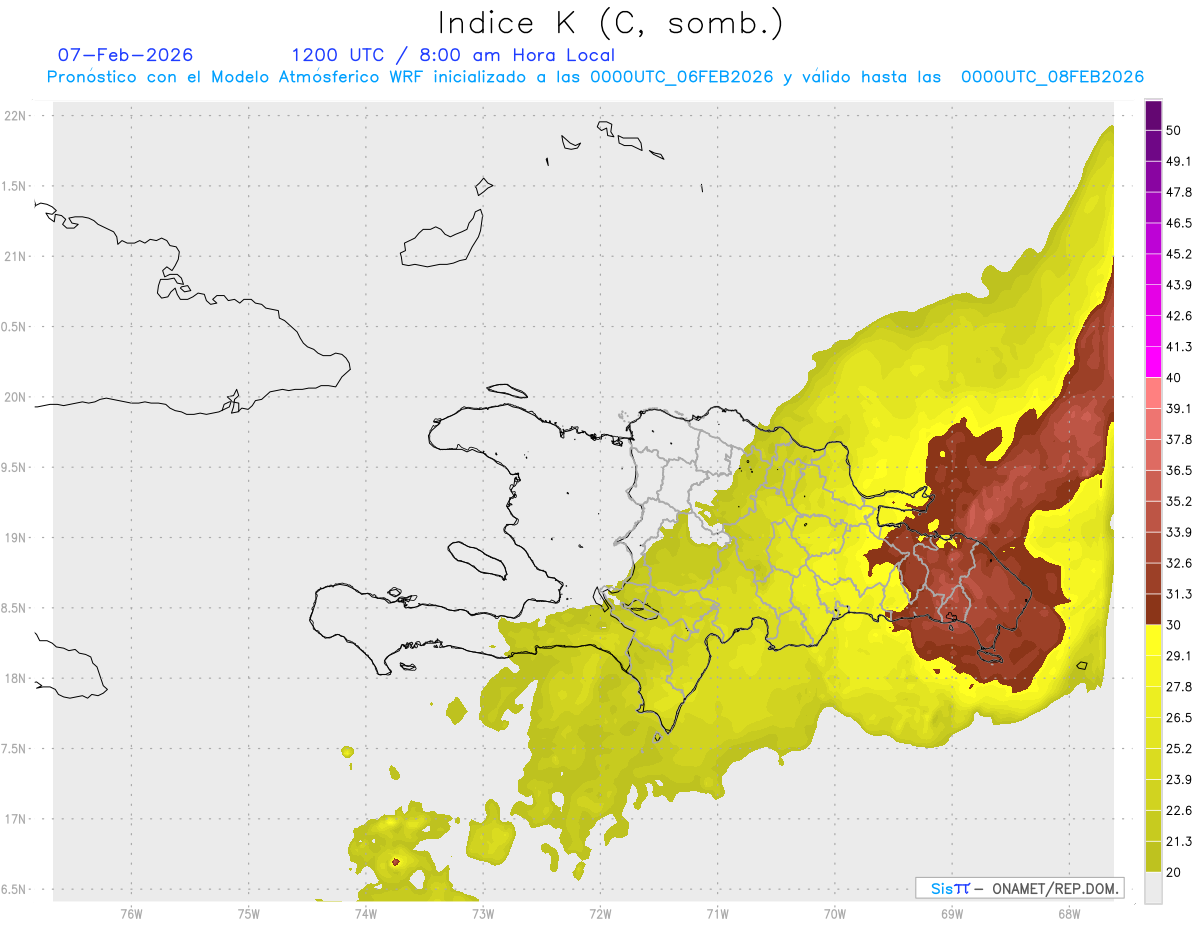Click the colorbar value "37.8"

point(1179,440)
